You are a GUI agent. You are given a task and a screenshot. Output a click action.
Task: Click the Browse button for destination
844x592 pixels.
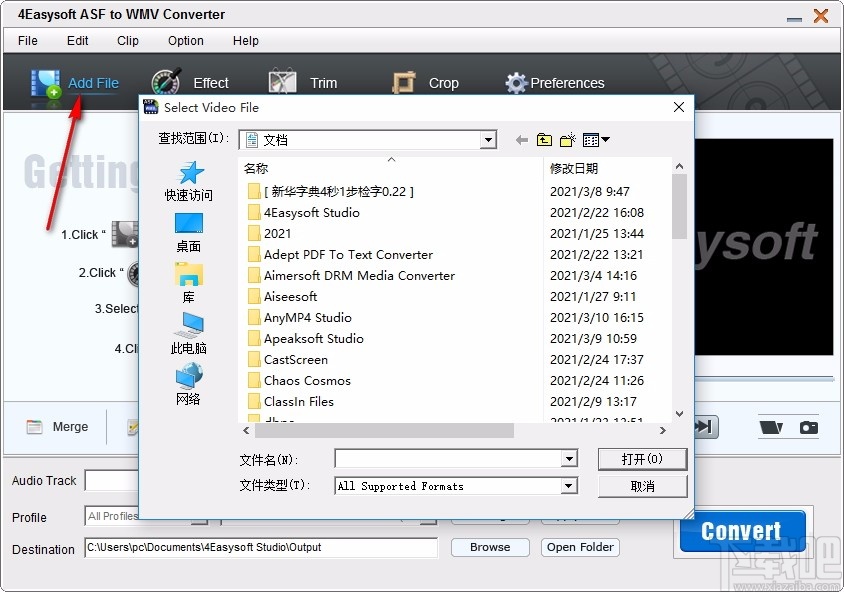[x=489, y=547]
